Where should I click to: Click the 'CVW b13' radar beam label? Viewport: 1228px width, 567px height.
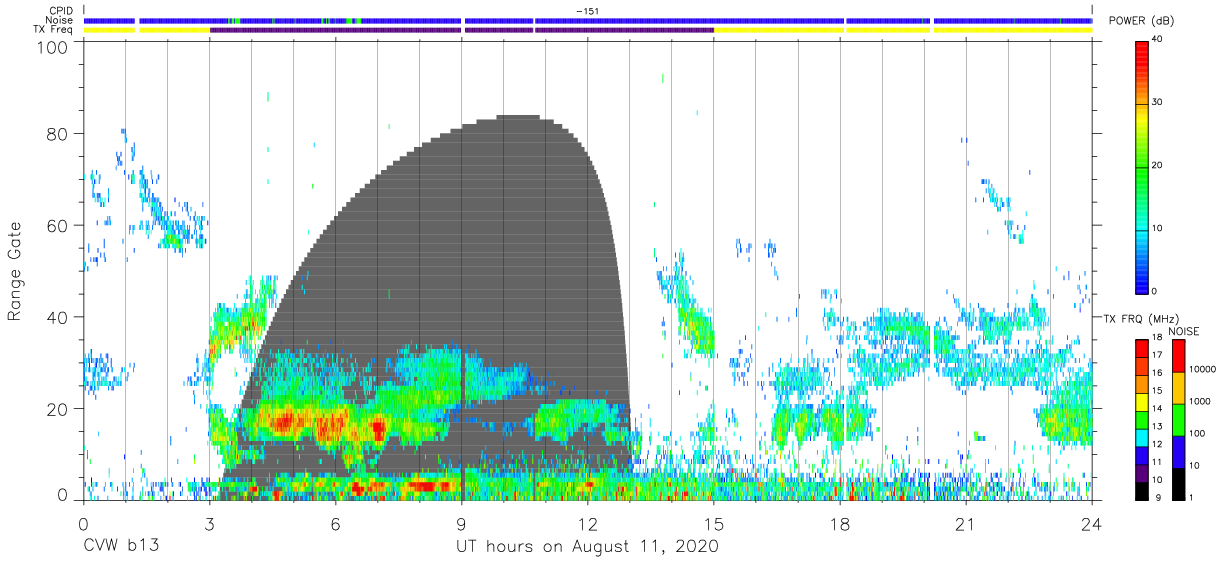[120, 547]
